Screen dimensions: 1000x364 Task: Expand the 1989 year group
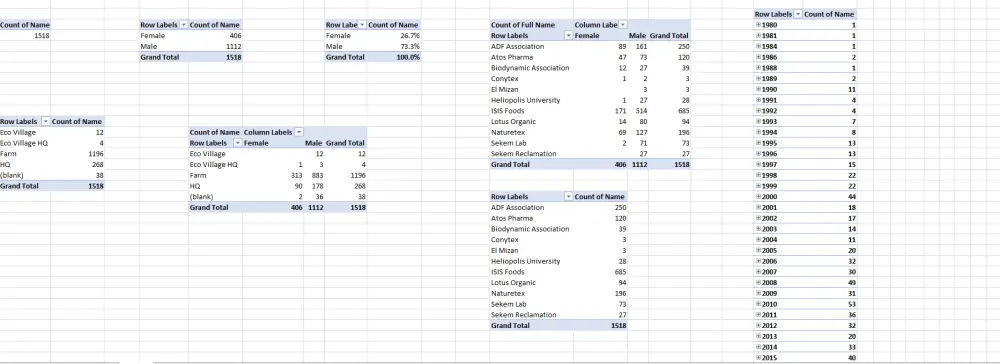point(759,78)
